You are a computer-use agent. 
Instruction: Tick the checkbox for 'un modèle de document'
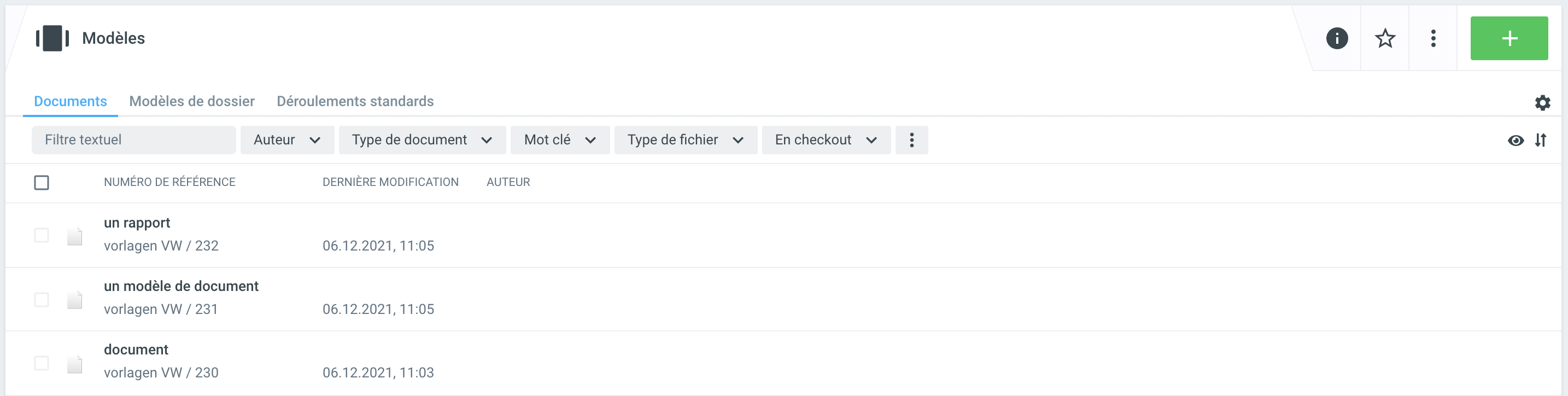42,300
